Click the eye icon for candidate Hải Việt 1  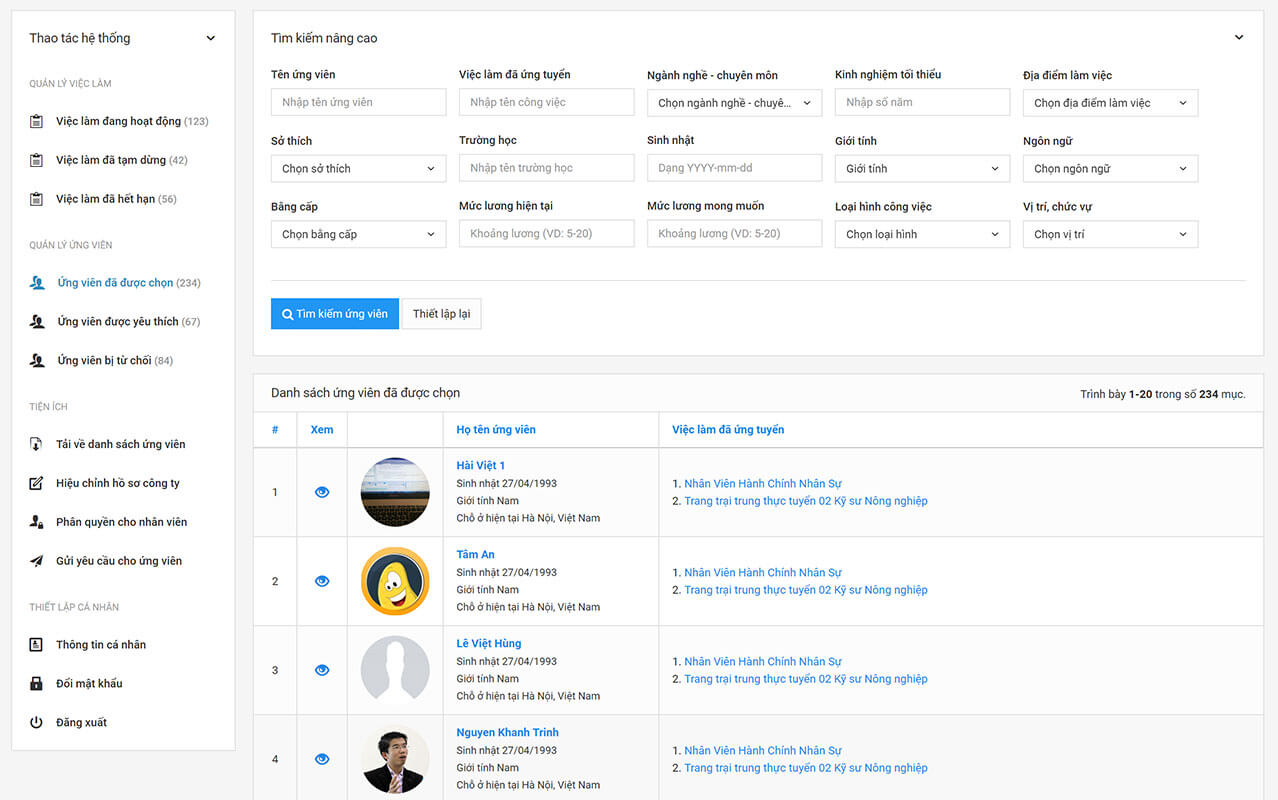(x=322, y=492)
